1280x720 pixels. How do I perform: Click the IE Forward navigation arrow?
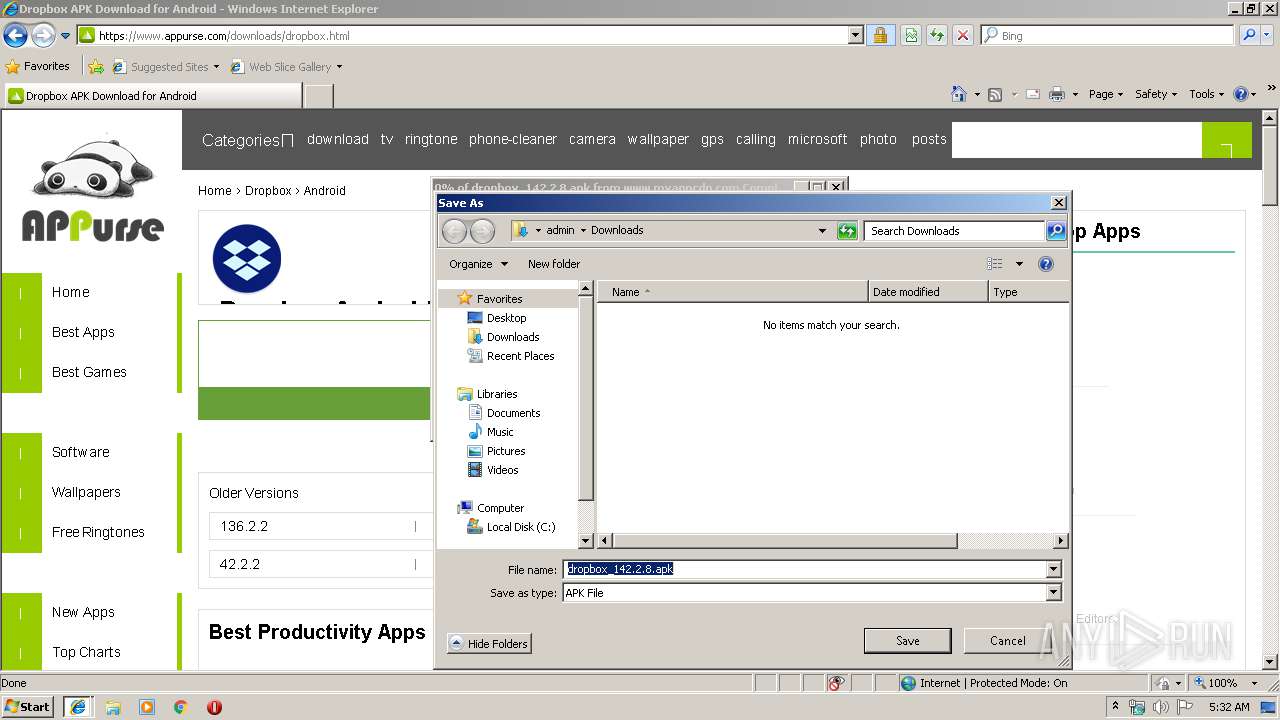[43, 36]
